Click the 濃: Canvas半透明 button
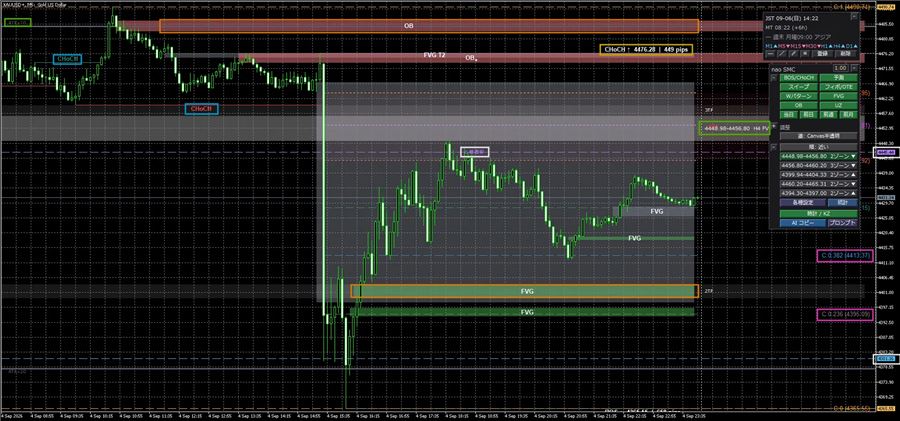The image size is (900, 421). pos(818,136)
